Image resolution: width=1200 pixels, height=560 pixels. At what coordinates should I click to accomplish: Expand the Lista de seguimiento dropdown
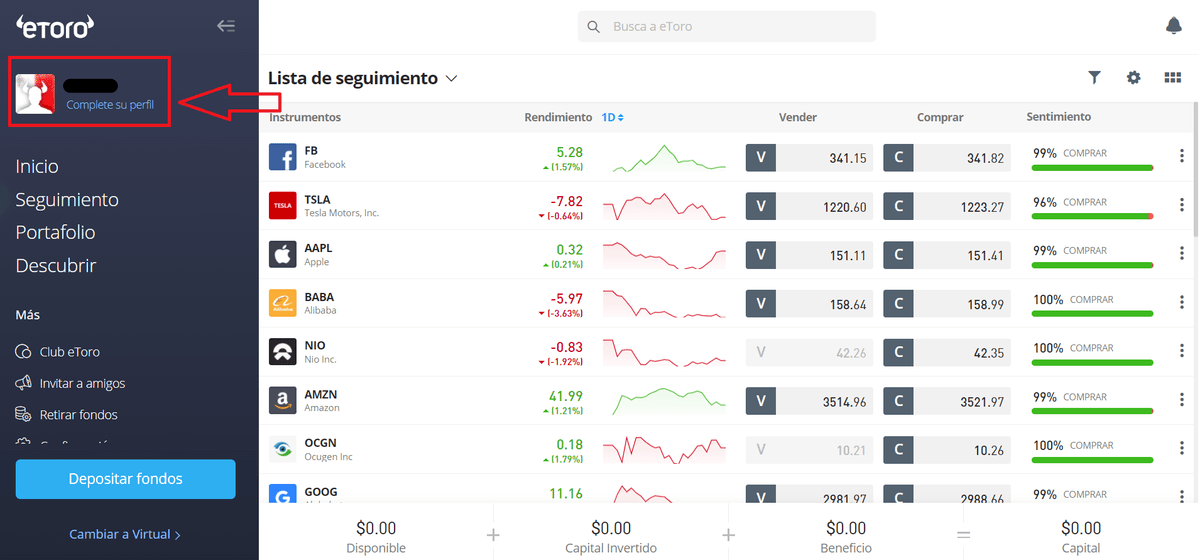click(x=451, y=78)
